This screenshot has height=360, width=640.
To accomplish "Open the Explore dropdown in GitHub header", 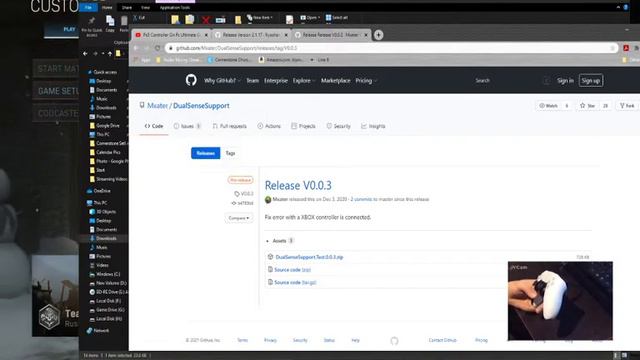I will pyautogui.click(x=304, y=81).
